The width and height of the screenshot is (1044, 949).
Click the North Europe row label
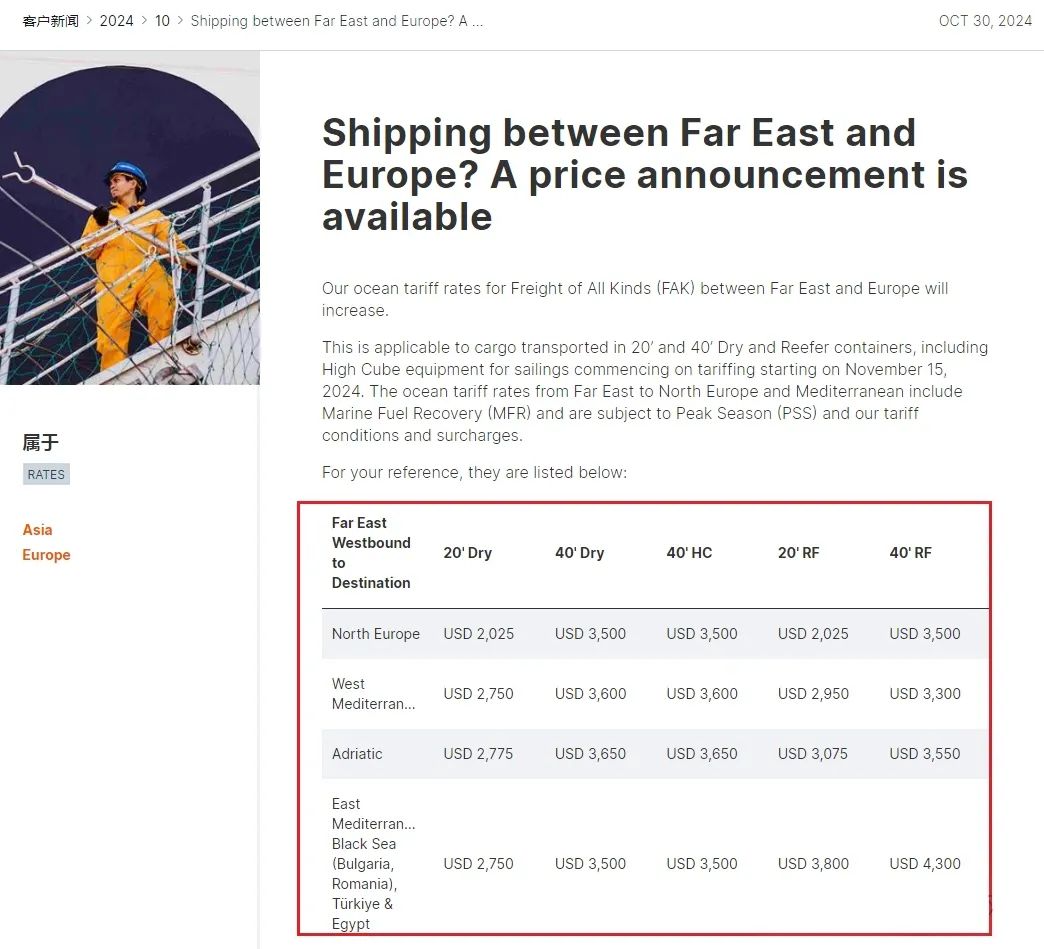(x=376, y=634)
